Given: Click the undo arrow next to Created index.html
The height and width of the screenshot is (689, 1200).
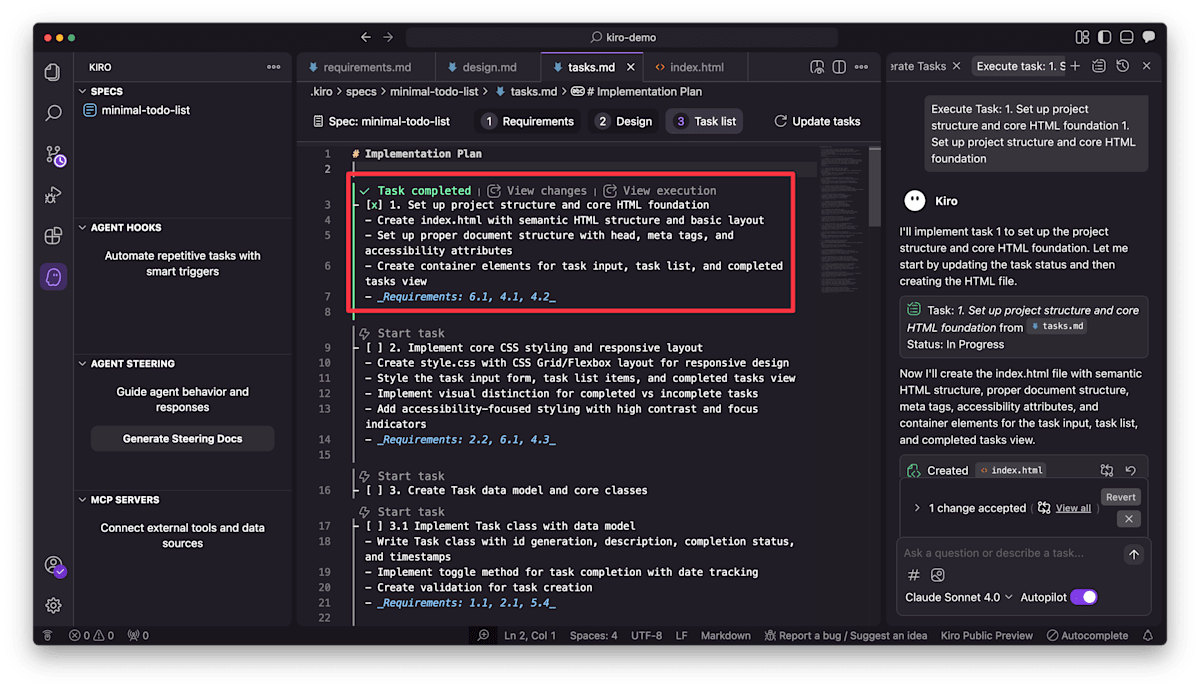Looking at the screenshot, I should pyautogui.click(x=1131, y=470).
